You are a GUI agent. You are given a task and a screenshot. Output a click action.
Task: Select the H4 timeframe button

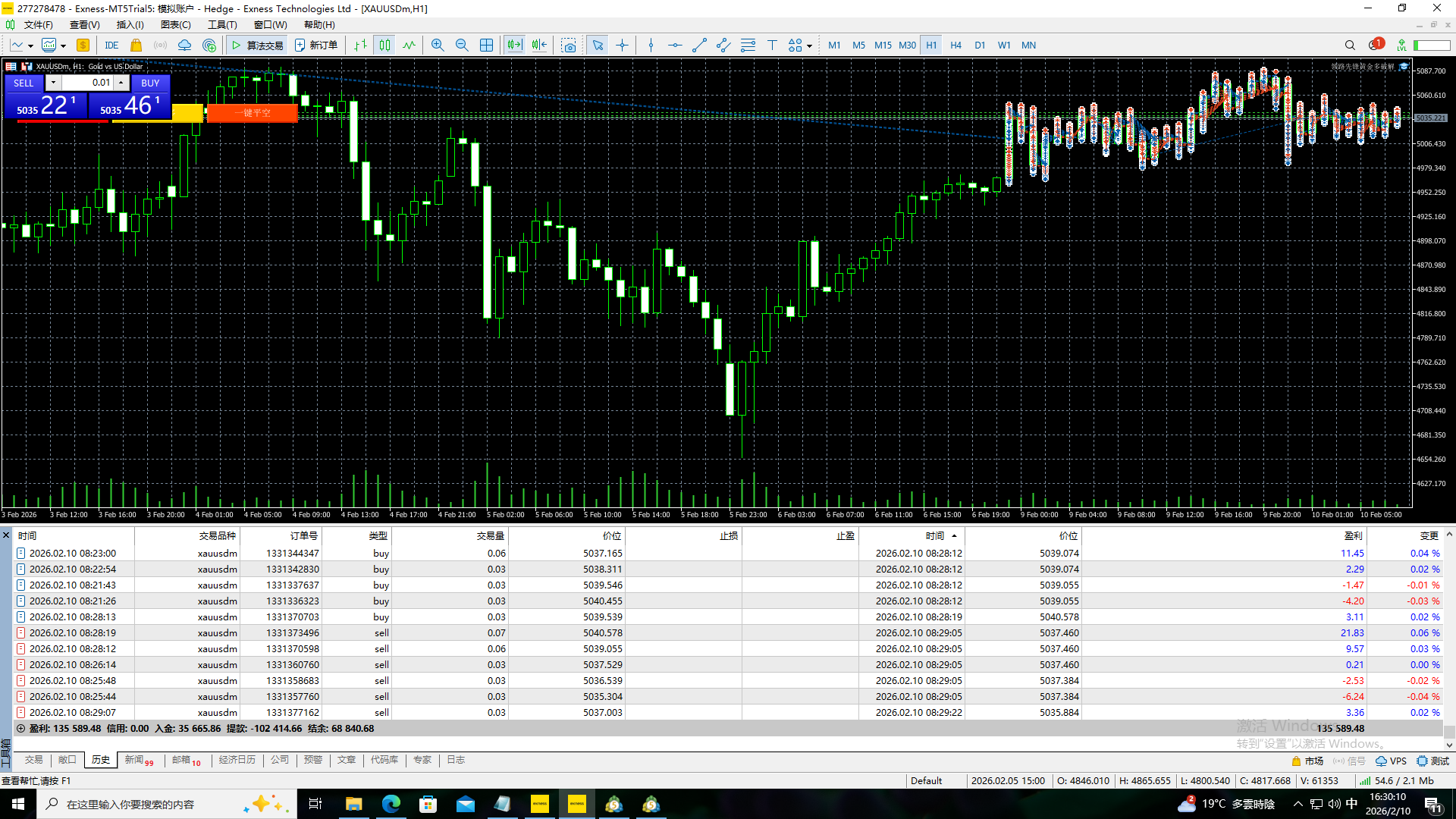click(955, 45)
